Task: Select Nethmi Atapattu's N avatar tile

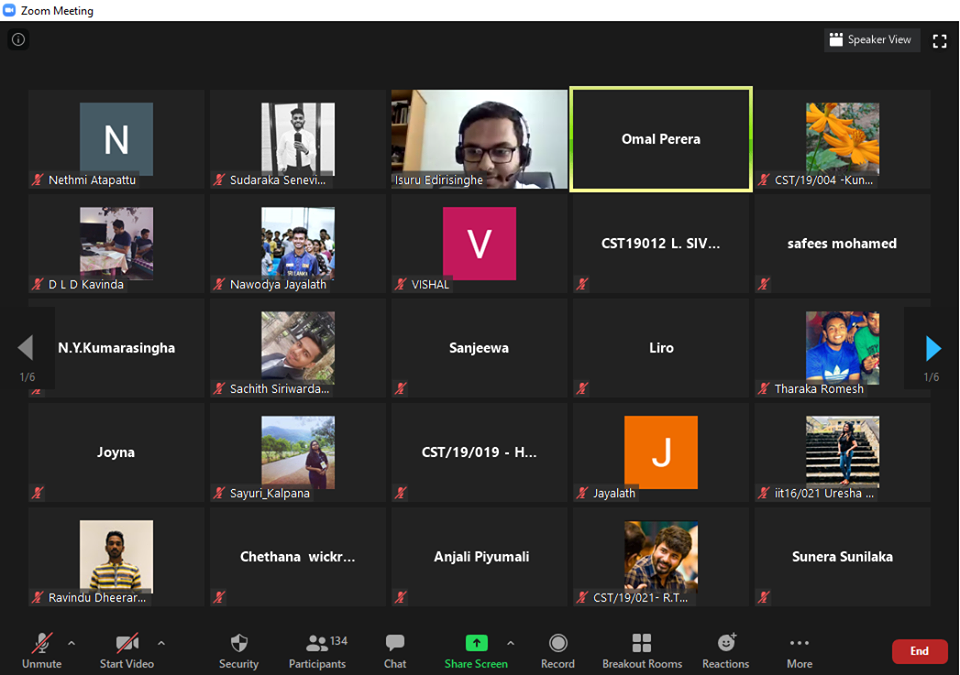Action: [116, 139]
